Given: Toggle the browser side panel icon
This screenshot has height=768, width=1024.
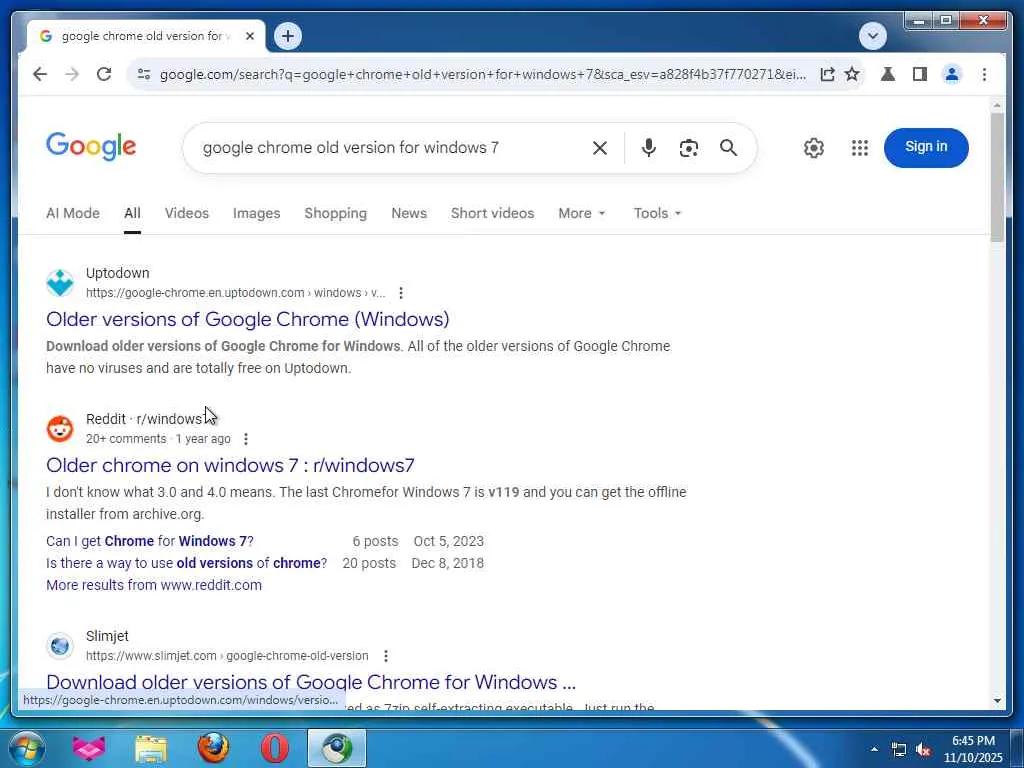Looking at the screenshot, I should [920, 74].
